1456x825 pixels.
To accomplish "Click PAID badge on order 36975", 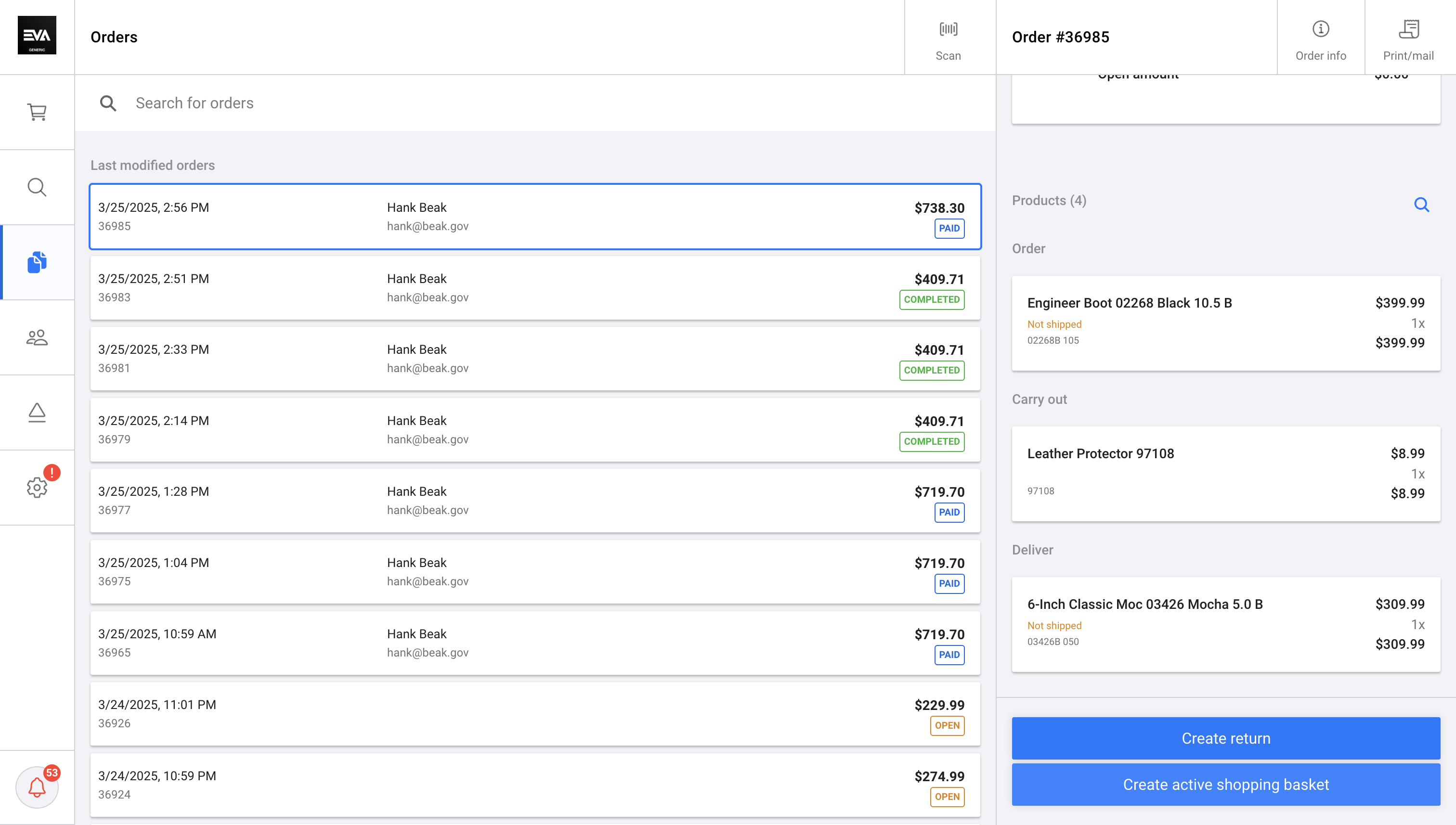I will [x=949, y=584].
